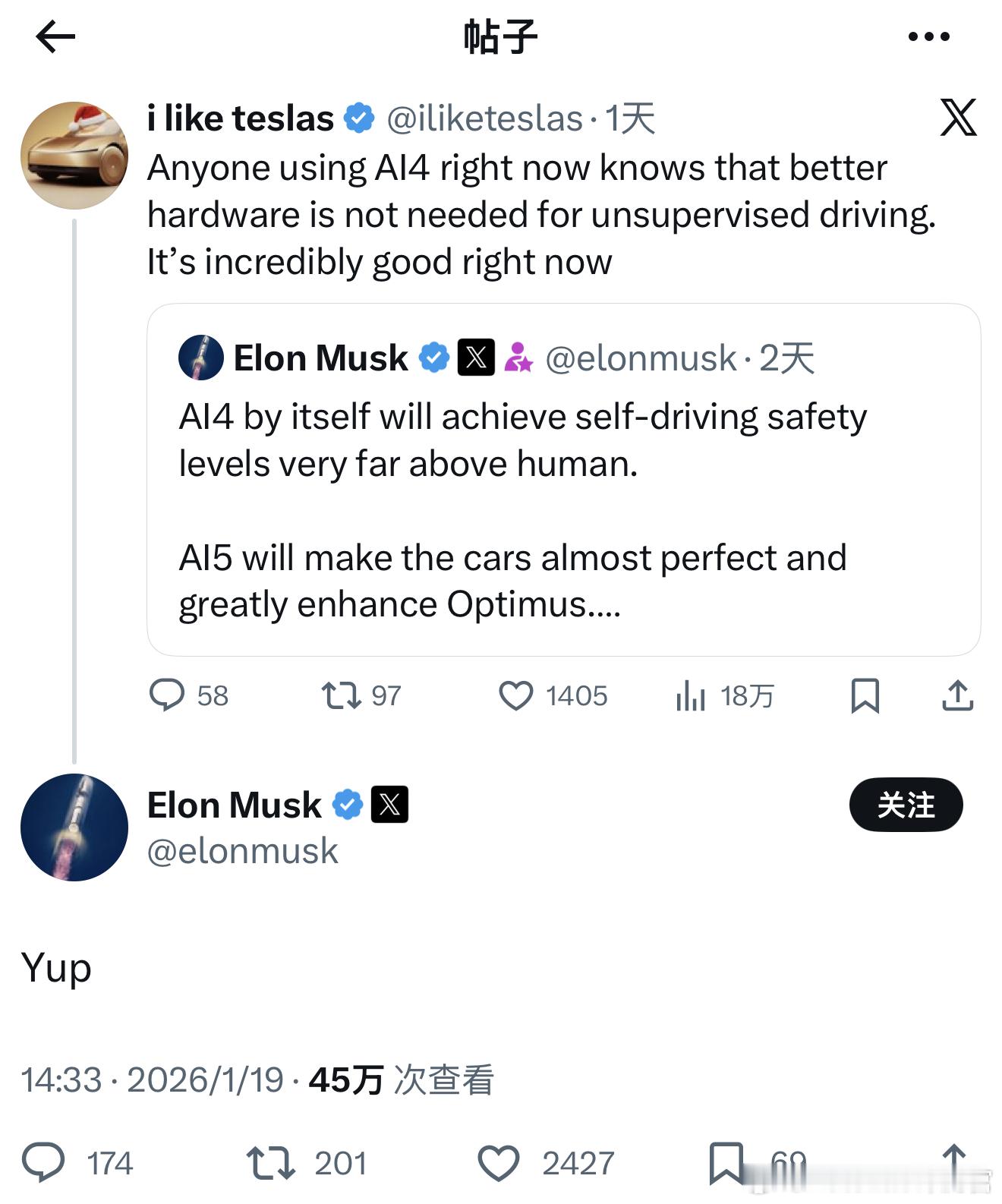
Task: Tap the back arrow icon
Action: point(55,36)
